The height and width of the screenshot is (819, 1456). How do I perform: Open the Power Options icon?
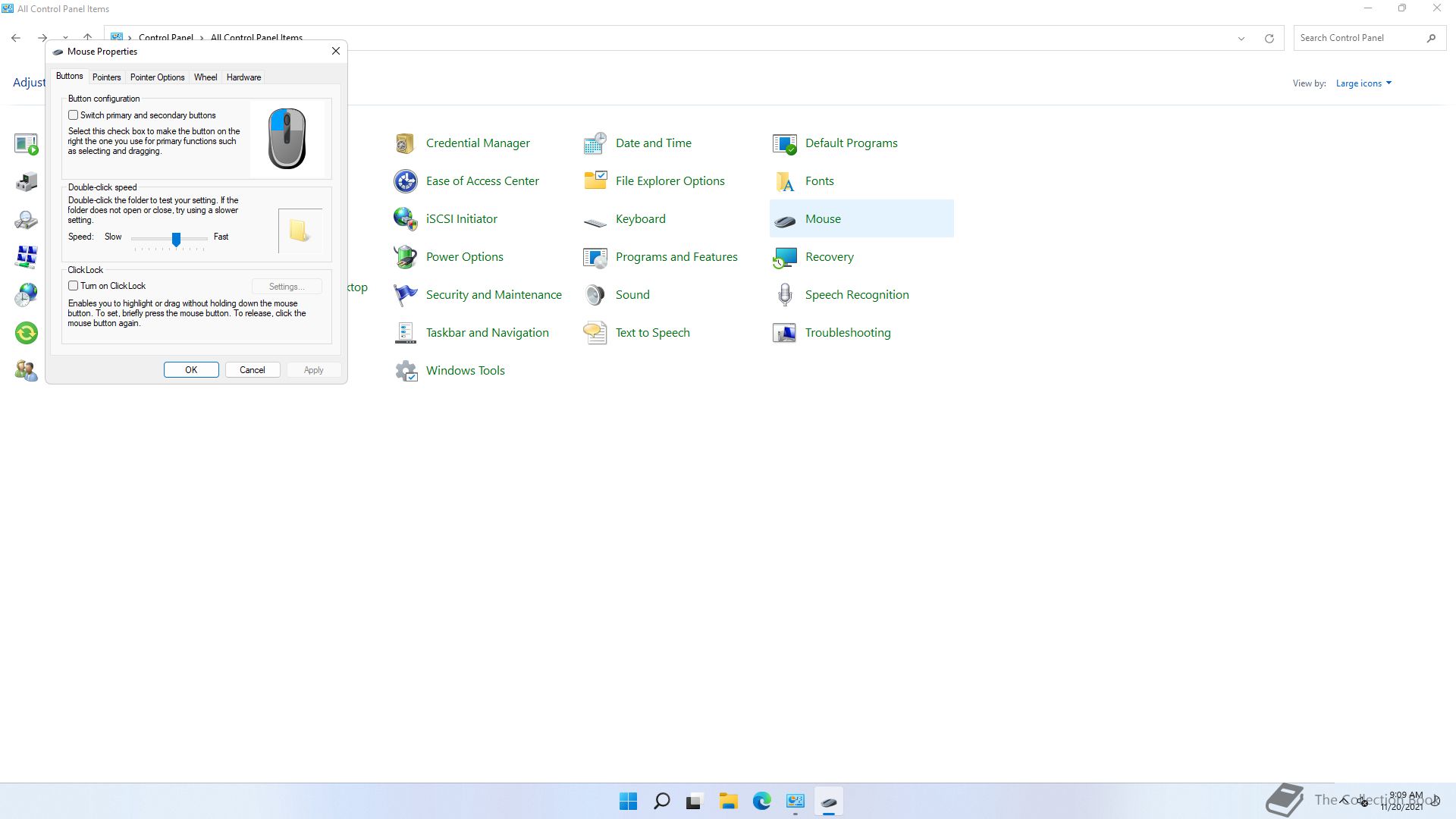(405, 257)
